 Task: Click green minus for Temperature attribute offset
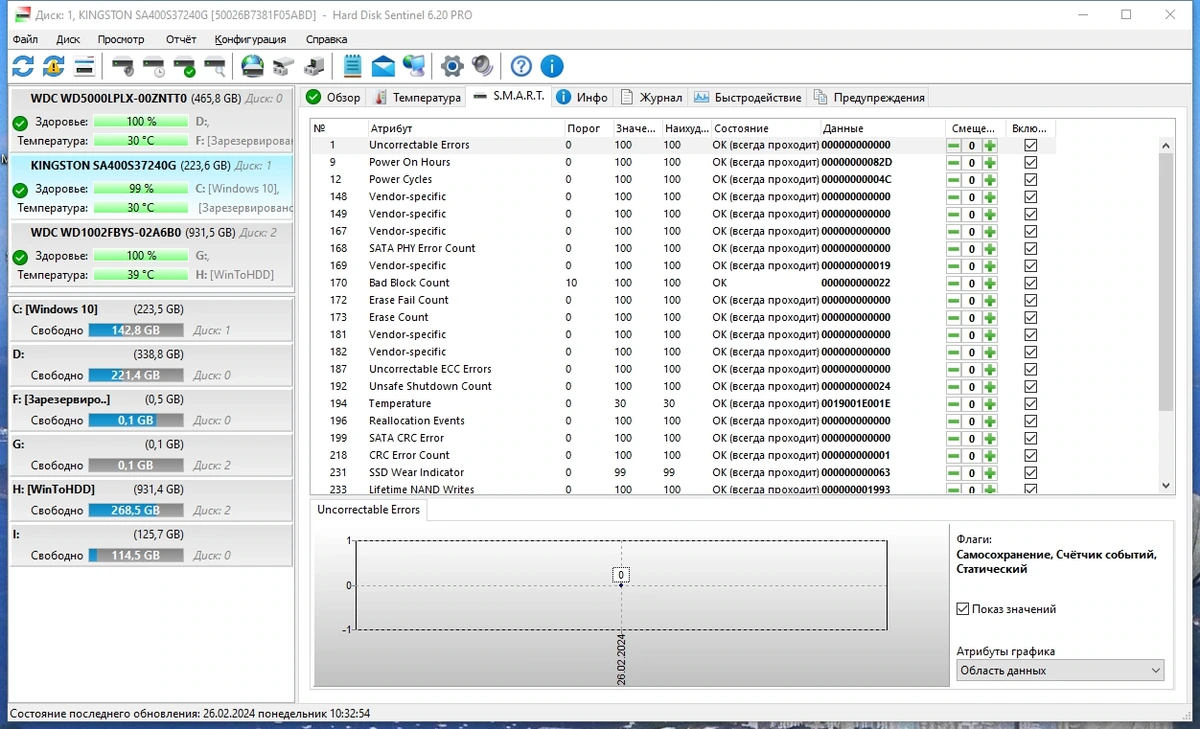tap(954, 404)
